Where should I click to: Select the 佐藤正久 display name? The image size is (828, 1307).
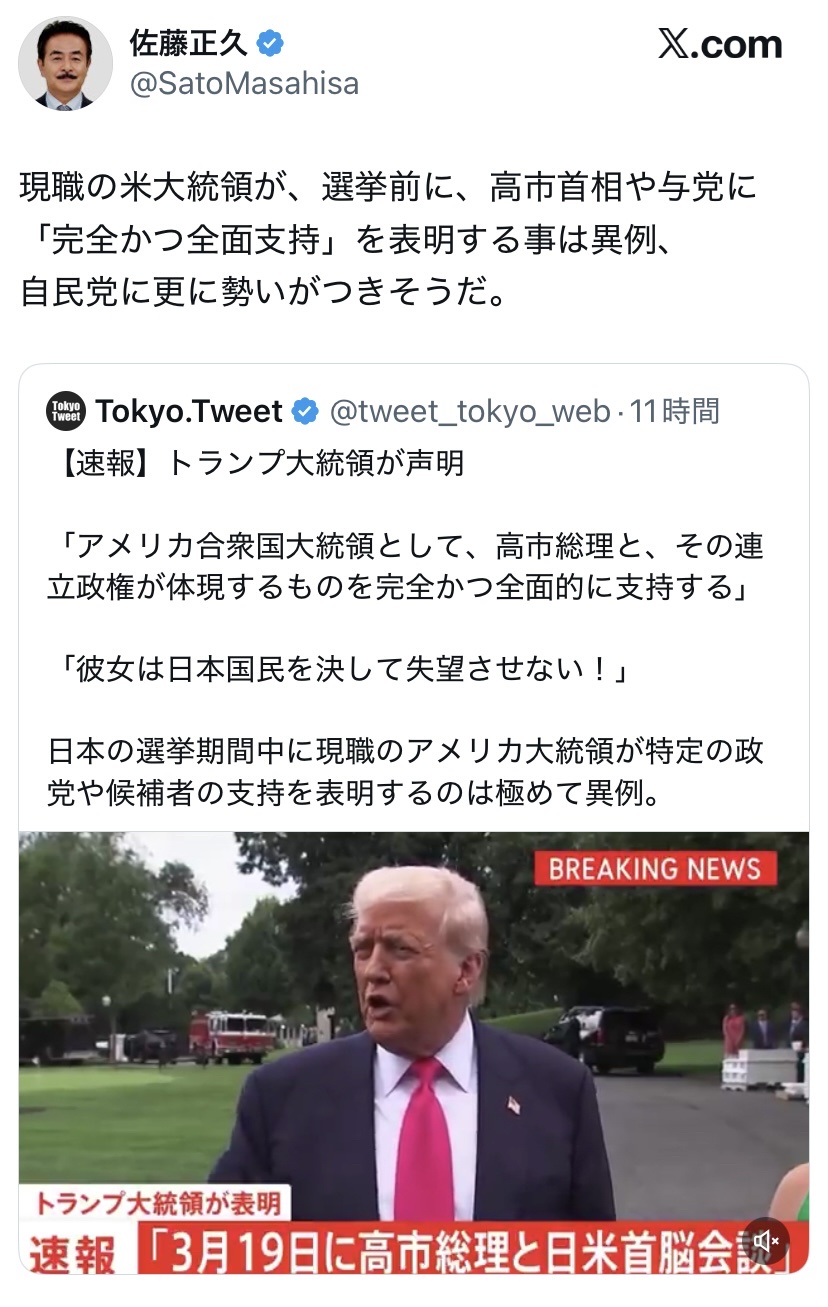[189, 43]
